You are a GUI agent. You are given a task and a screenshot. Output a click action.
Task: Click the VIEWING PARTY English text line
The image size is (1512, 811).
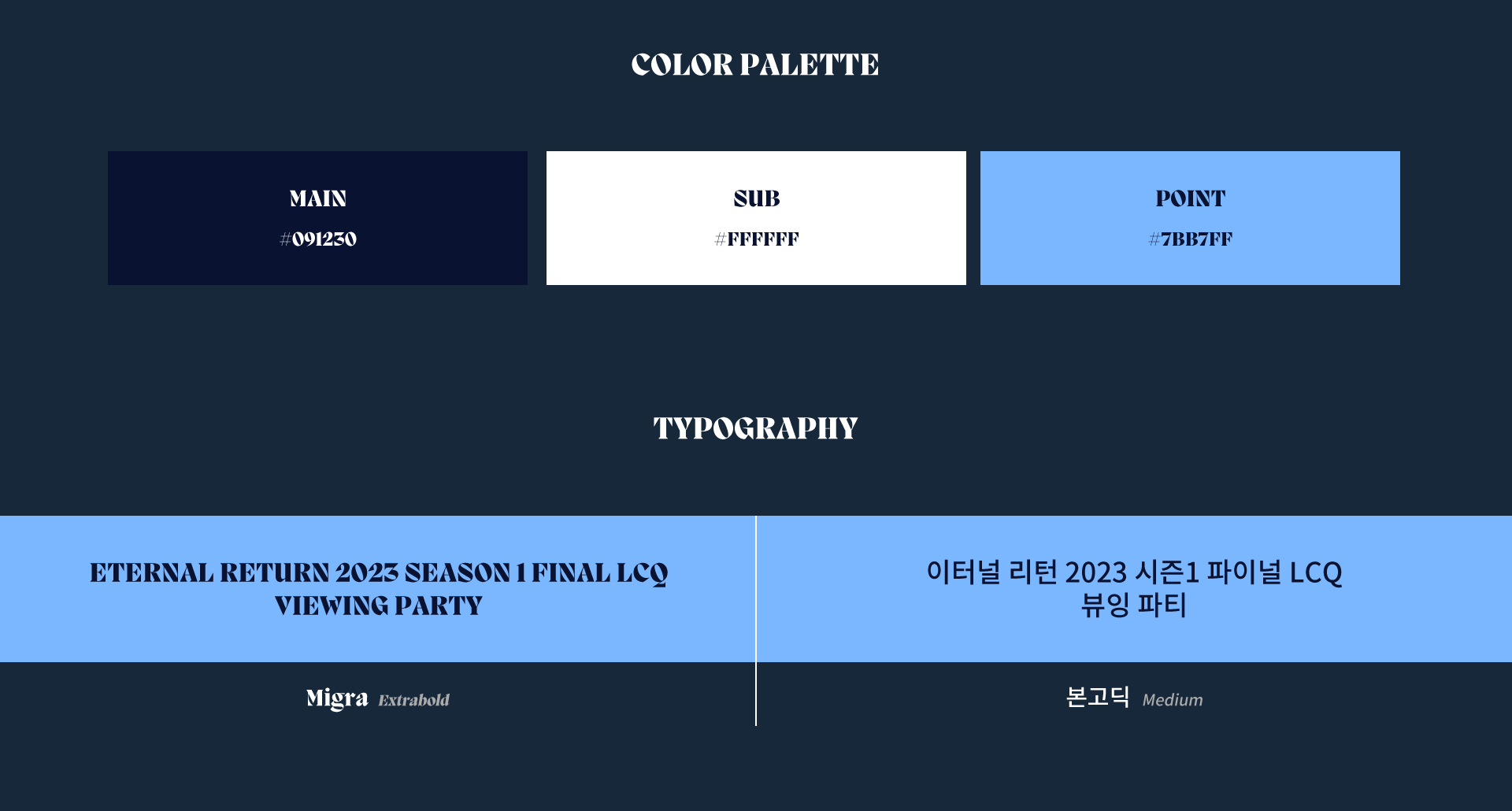point(379,605)
